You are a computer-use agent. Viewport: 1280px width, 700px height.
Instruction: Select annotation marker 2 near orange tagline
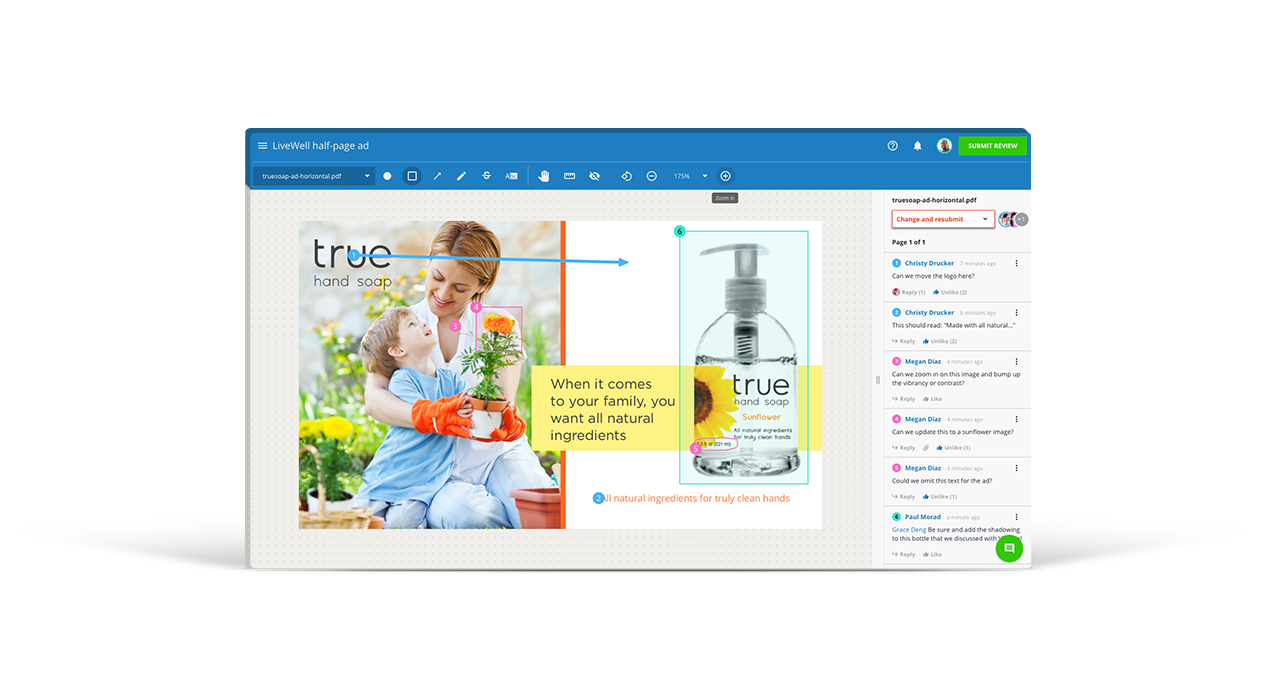coord(598,498)
